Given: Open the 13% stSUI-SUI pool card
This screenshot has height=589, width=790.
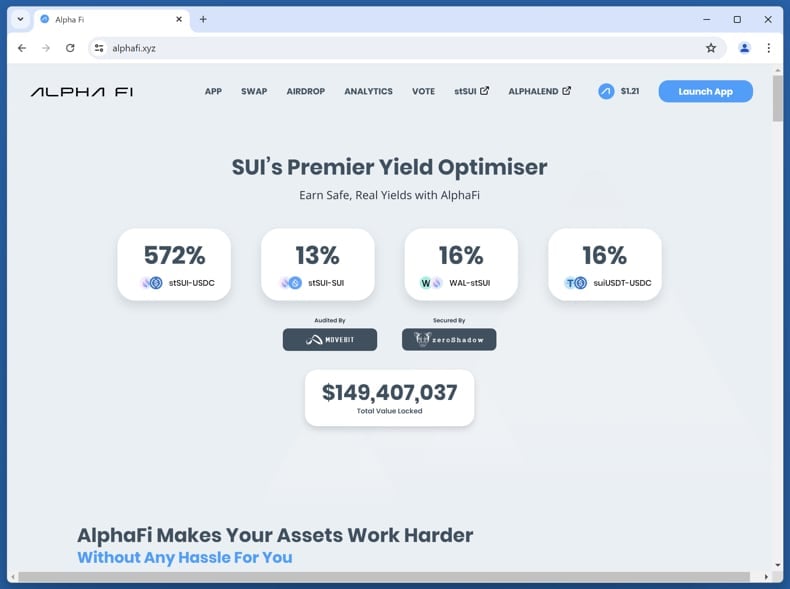Looking at the screenshot, I should [x=318, y=265].
